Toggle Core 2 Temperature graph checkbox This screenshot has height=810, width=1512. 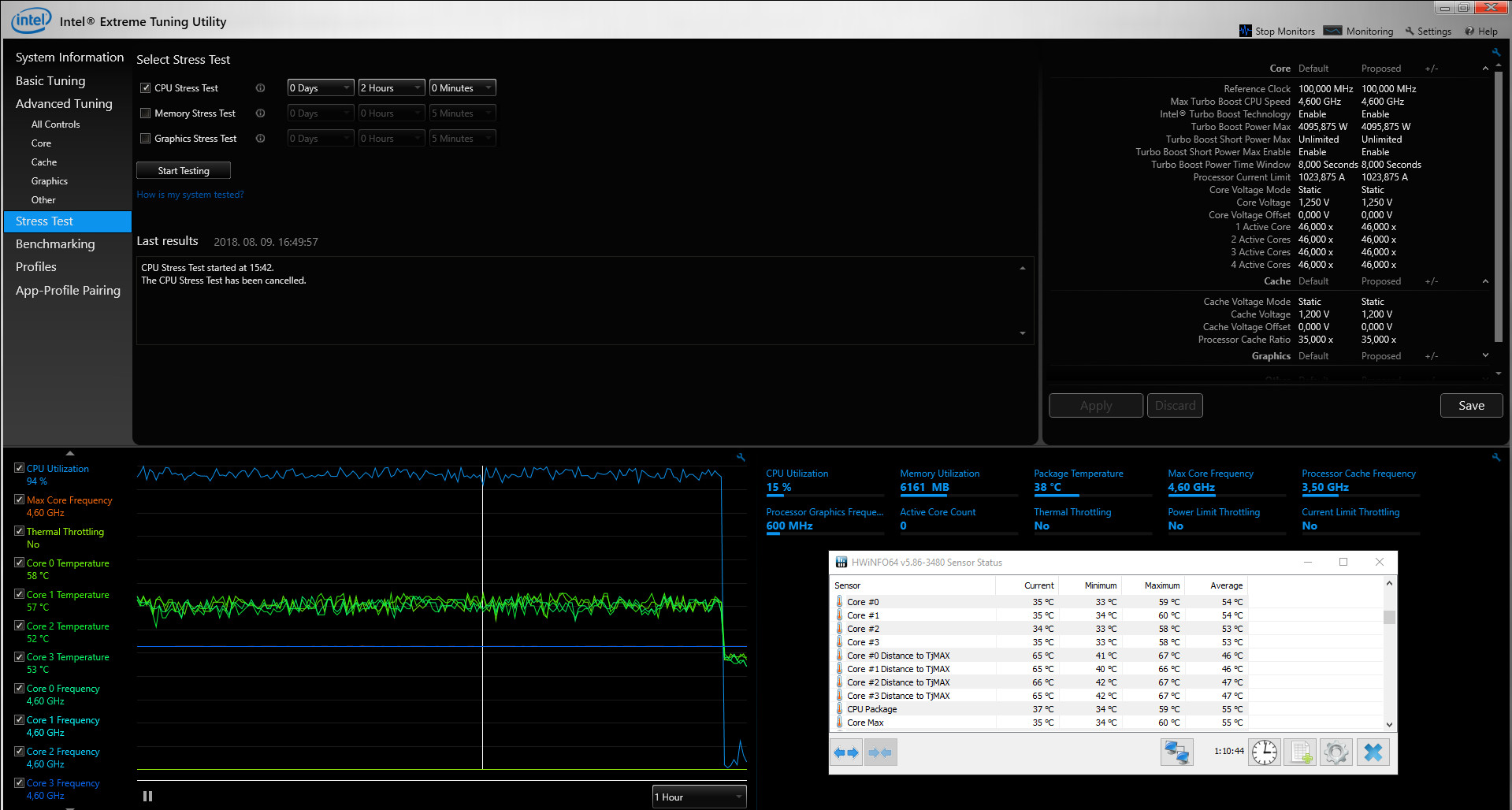(x=19, y=626)
